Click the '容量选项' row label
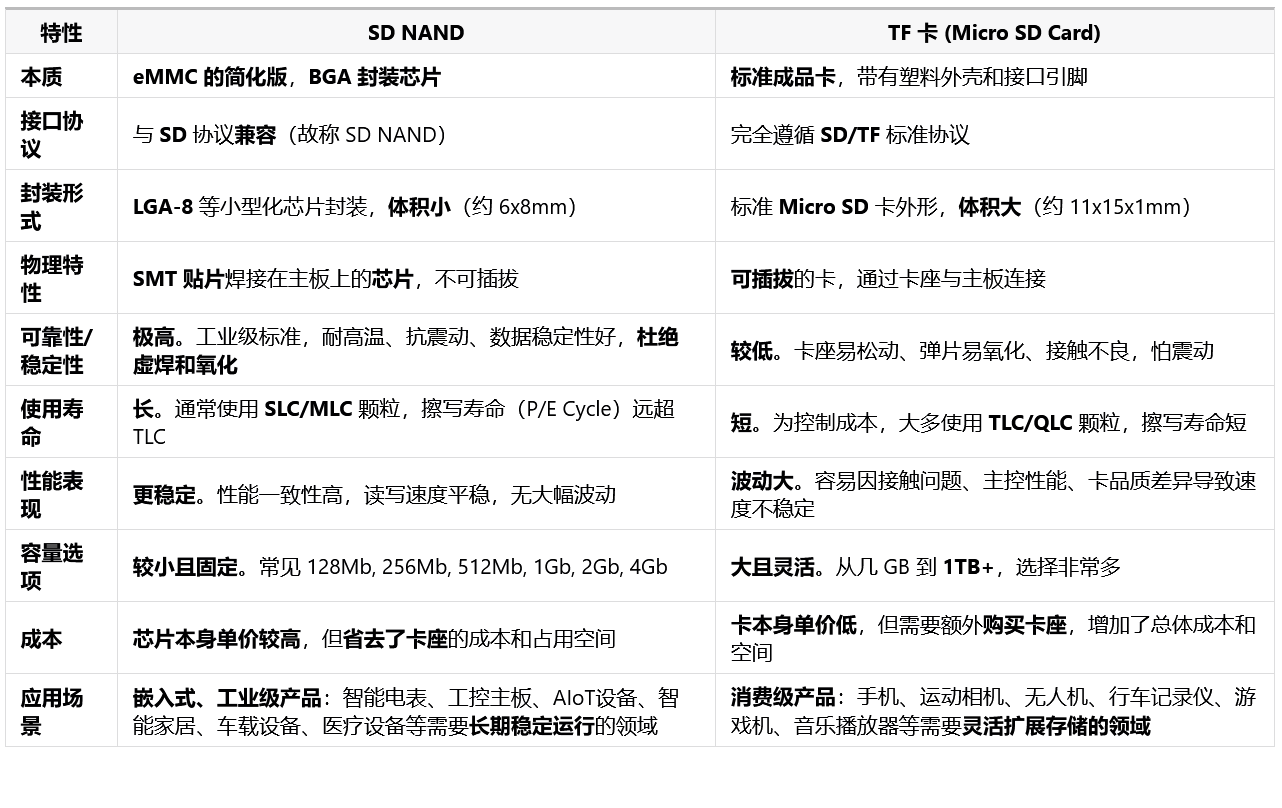 tap(61, 566)
